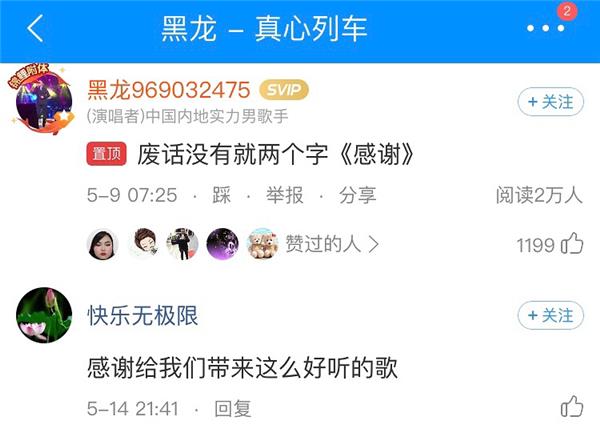Open 快乐无极限's lotus avatar

point(44,315)
